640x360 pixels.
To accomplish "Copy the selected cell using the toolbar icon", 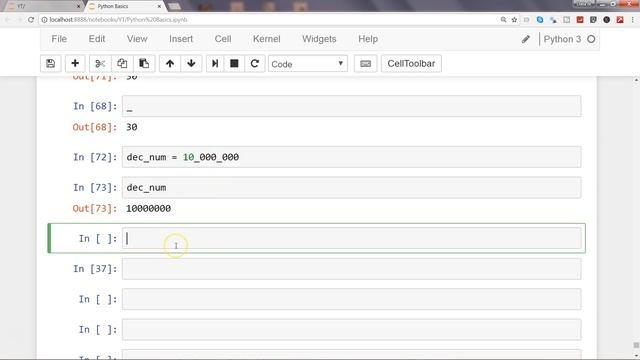I will (122, 64).
